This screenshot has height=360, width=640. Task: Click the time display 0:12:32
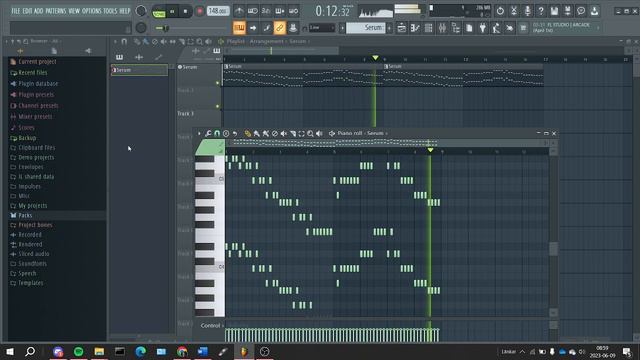pyautogui.click(x=333, y=11)
